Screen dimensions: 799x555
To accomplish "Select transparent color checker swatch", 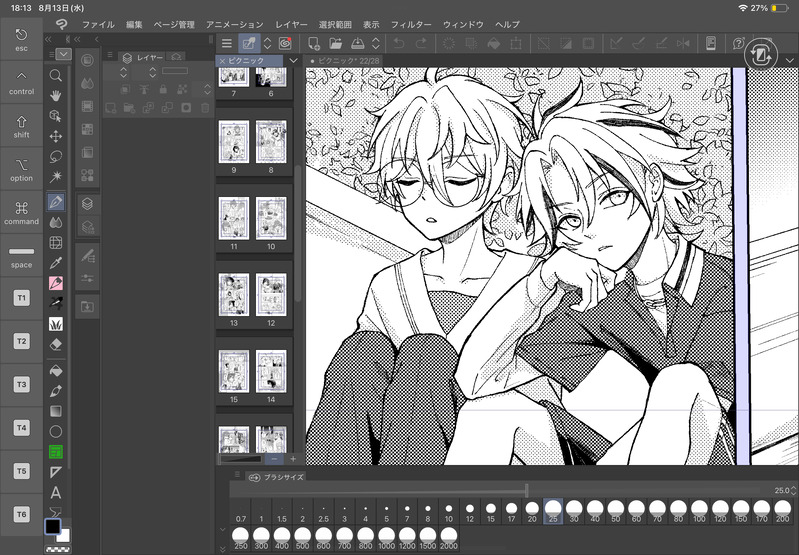I will (58, 549).
